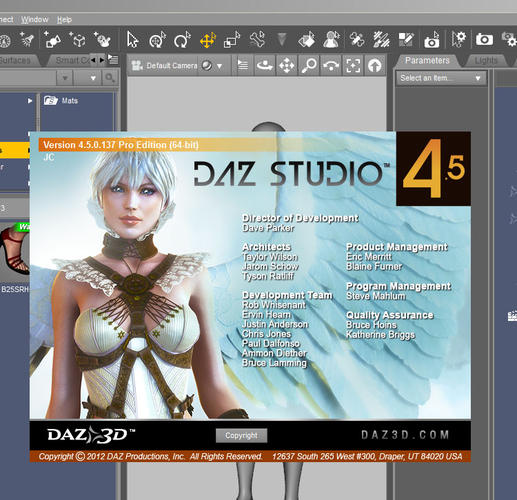Screen dimensions: 517x500
Task: Select the Universal manipulator tool
Action: [x=157, y=40]
